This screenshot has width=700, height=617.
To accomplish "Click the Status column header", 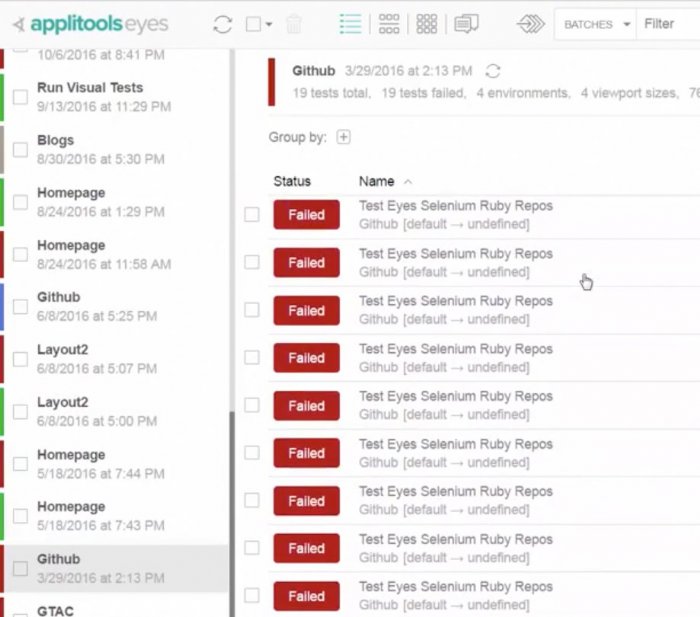I will pos(292,181).
